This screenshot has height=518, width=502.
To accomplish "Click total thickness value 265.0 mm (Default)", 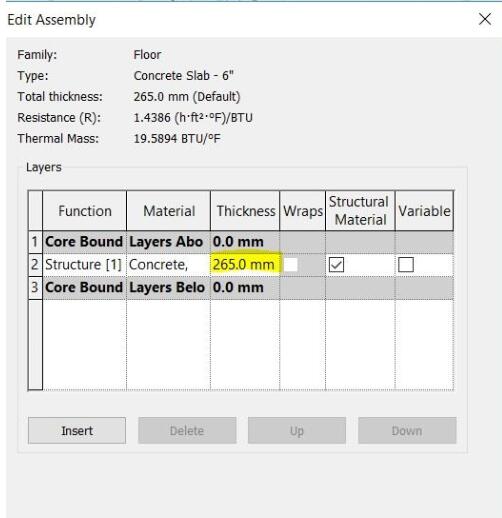I will pos(187,97).
